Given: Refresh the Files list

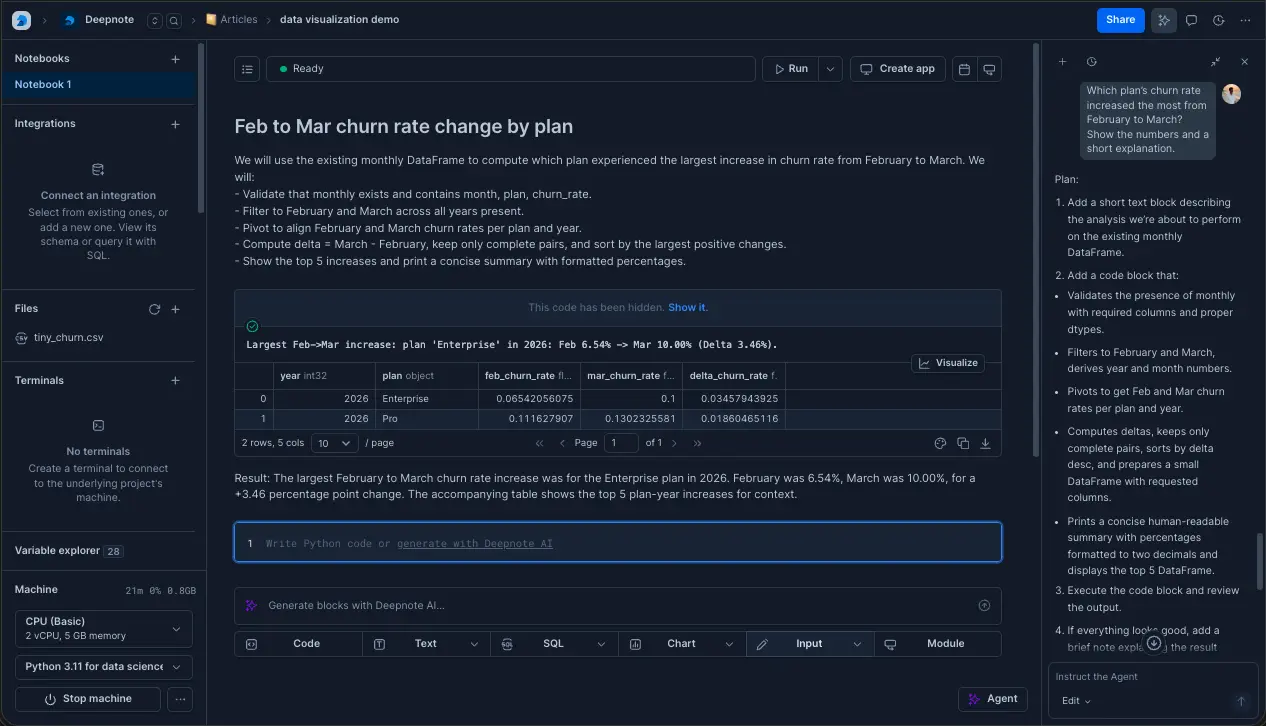Looking at the screenshot, I should 154,309.
